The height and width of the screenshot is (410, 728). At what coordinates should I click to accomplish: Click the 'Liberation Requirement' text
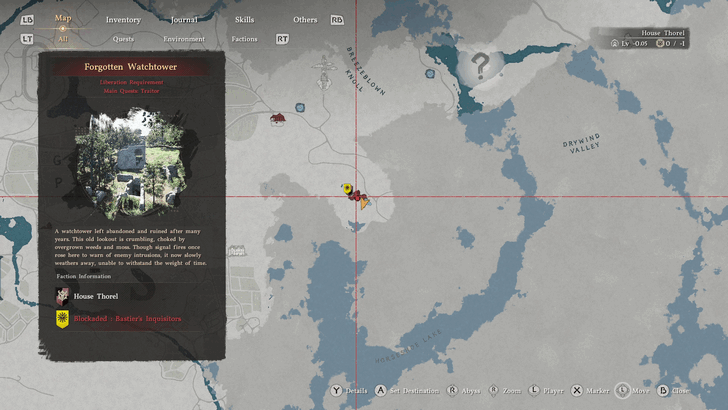click(x=131, y=82)
